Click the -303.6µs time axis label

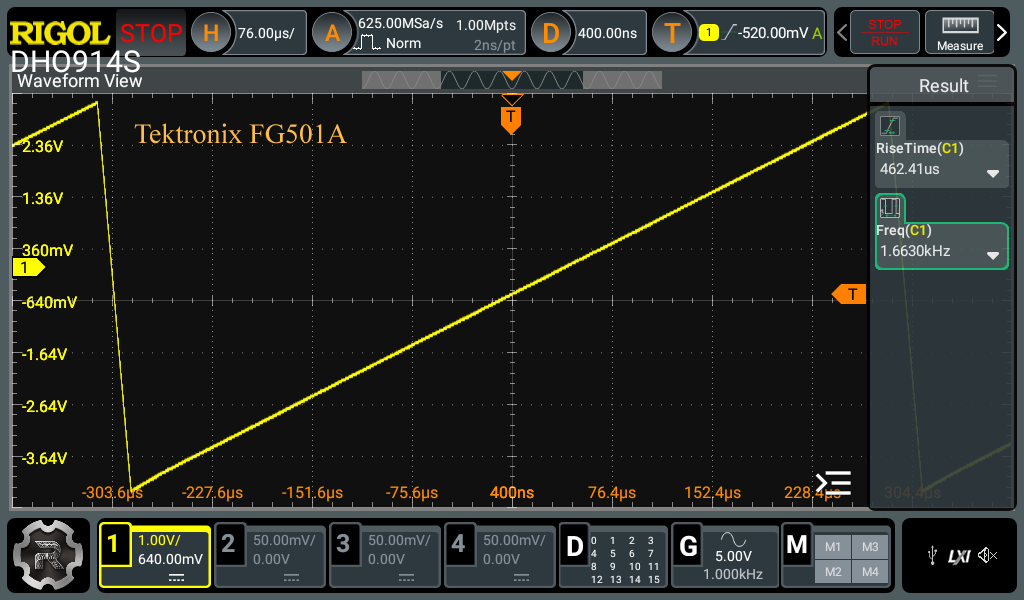click(112, 492)
